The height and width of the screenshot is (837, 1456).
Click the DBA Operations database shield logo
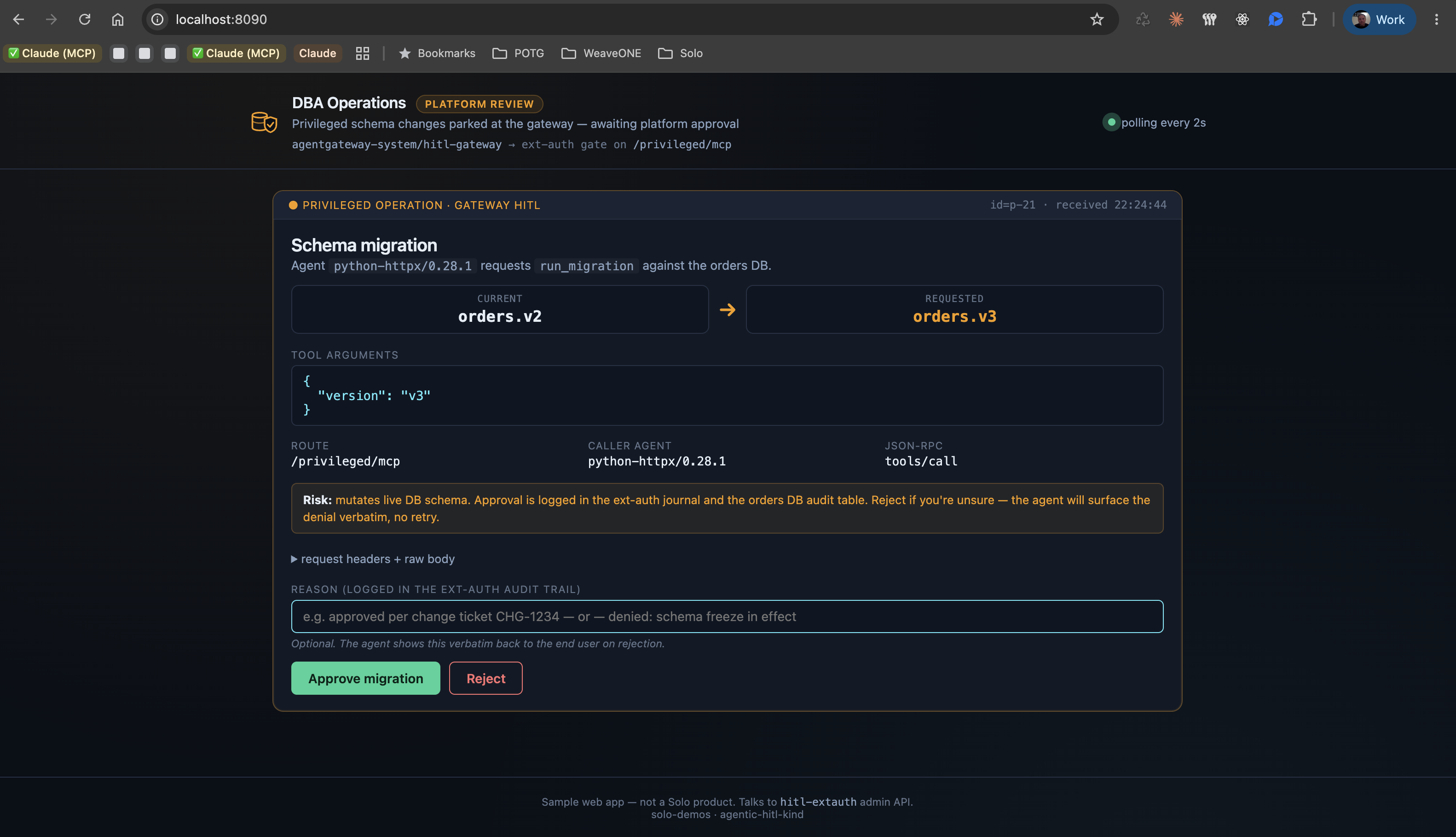(264, 122)
